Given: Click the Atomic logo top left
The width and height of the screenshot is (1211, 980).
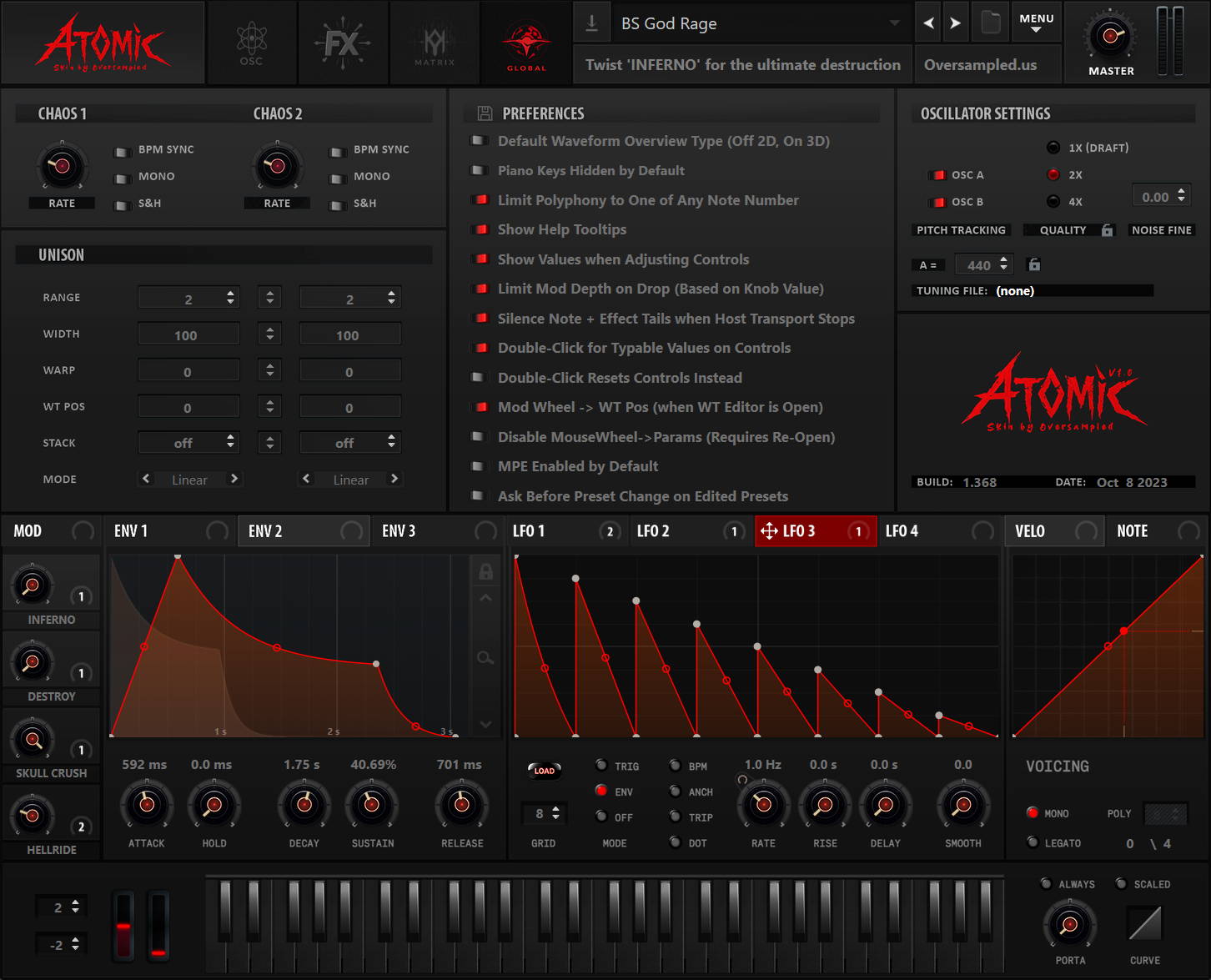Looking at the screenshot, I should coord(103,43).
